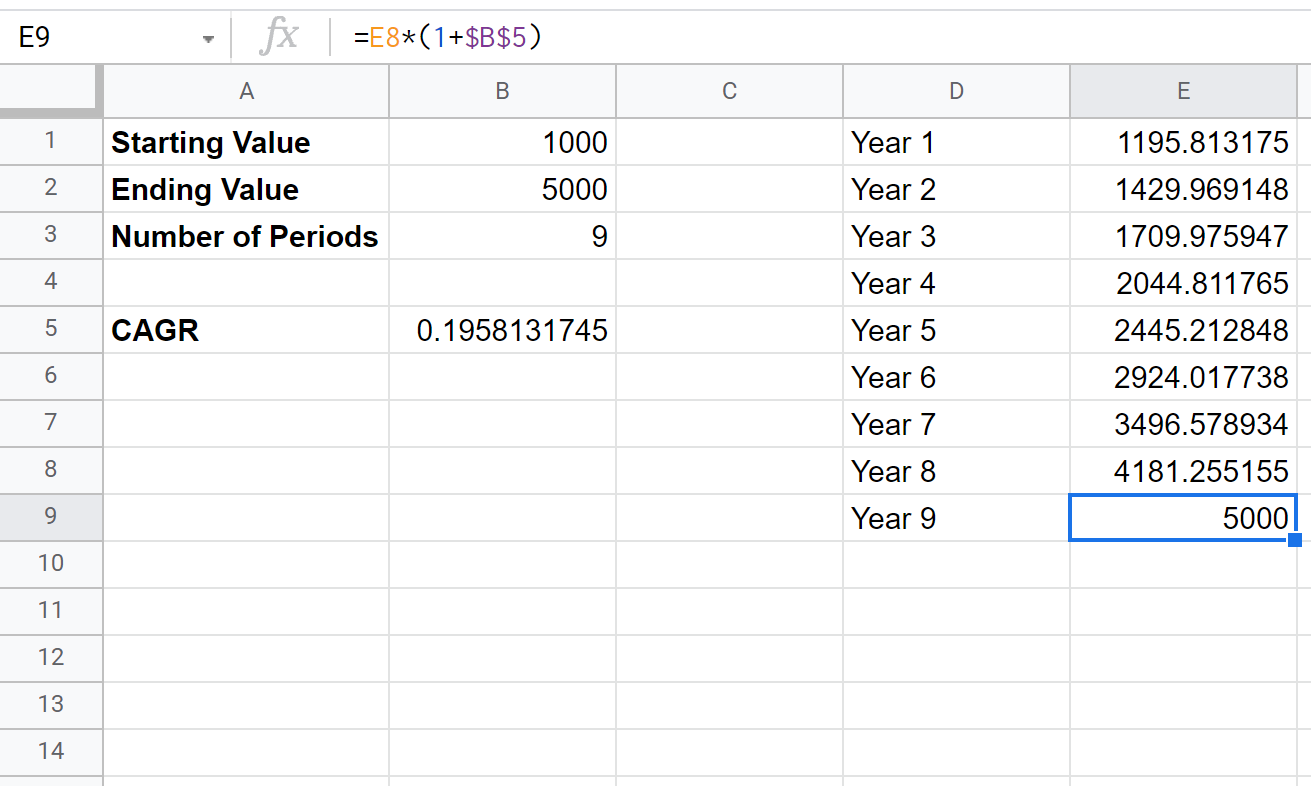
Task: Click the cell showing 0.1958131745
Action: (502, 330)
